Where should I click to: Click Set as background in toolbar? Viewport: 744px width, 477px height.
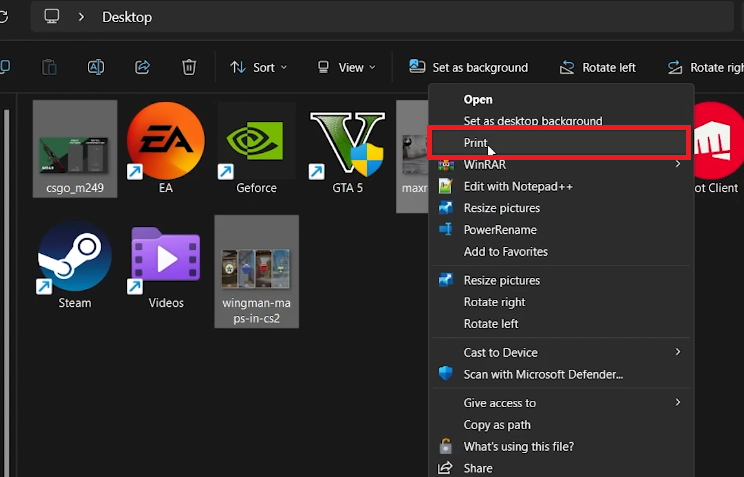(468, 67)
